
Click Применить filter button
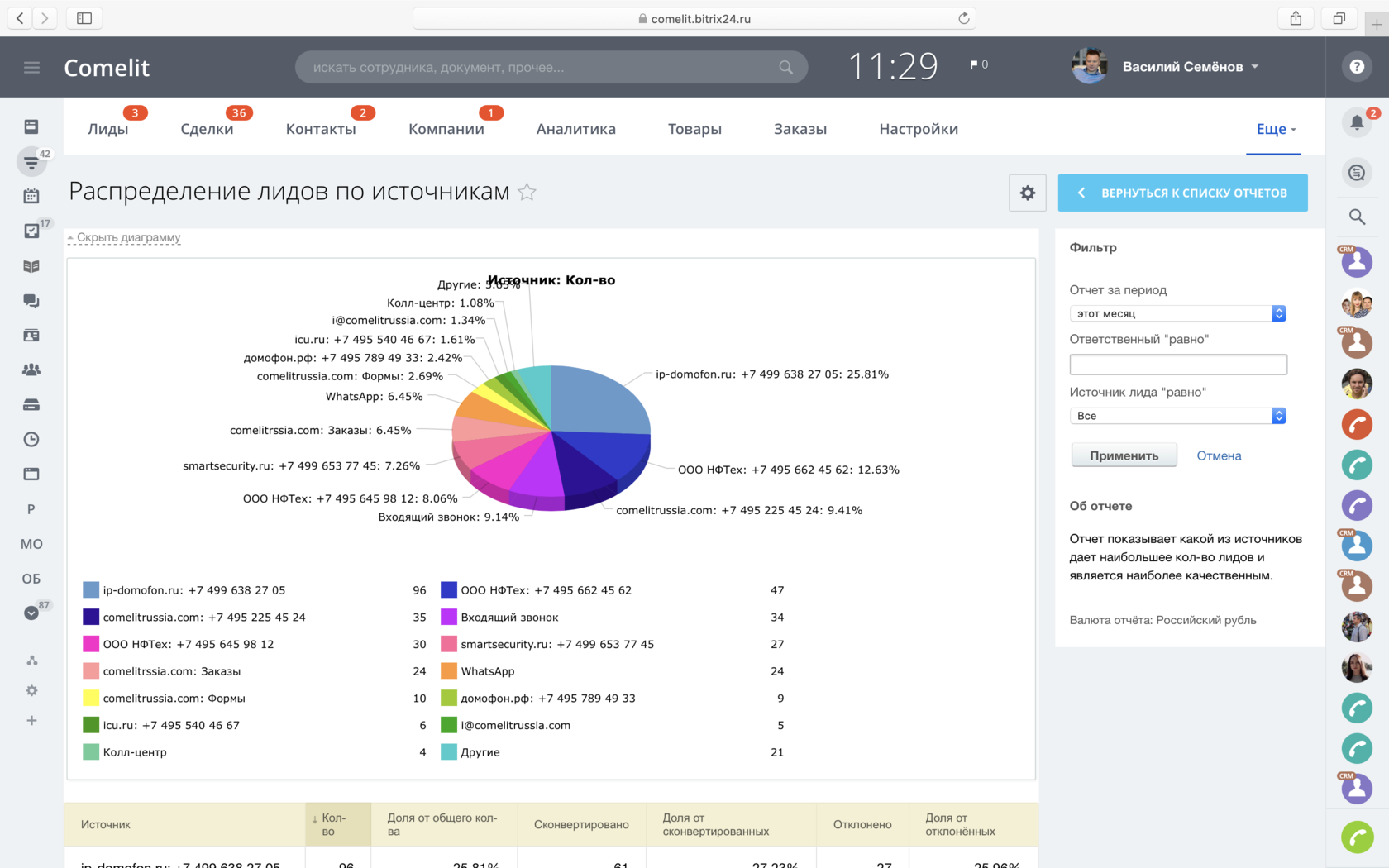click(x=1124, y=455)
